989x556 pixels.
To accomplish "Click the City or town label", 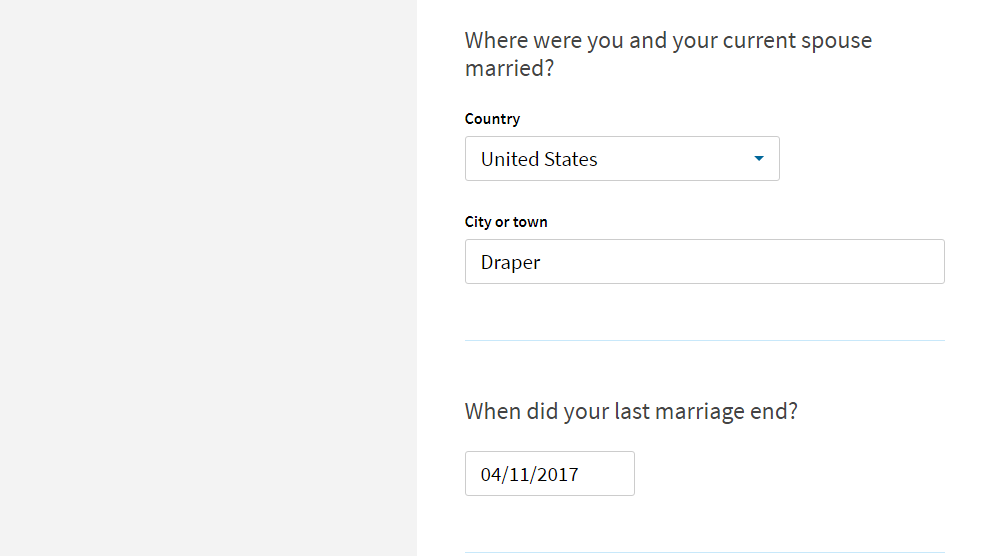I will coord(506,222).
